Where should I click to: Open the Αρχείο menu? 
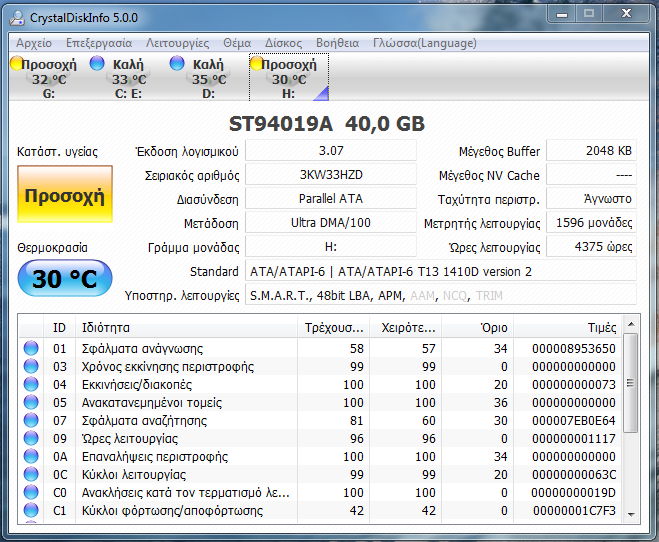pyautogui.click(x=34, y=43)
